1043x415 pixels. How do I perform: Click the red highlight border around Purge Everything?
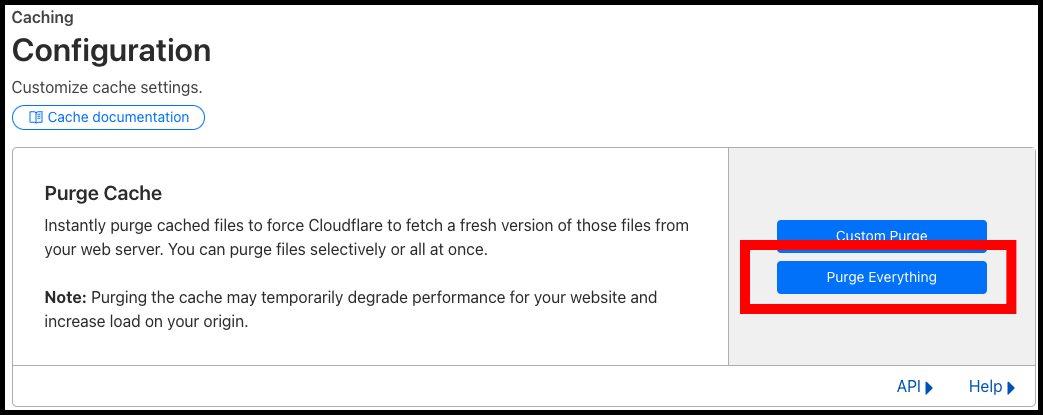click(x=878, y=245)
